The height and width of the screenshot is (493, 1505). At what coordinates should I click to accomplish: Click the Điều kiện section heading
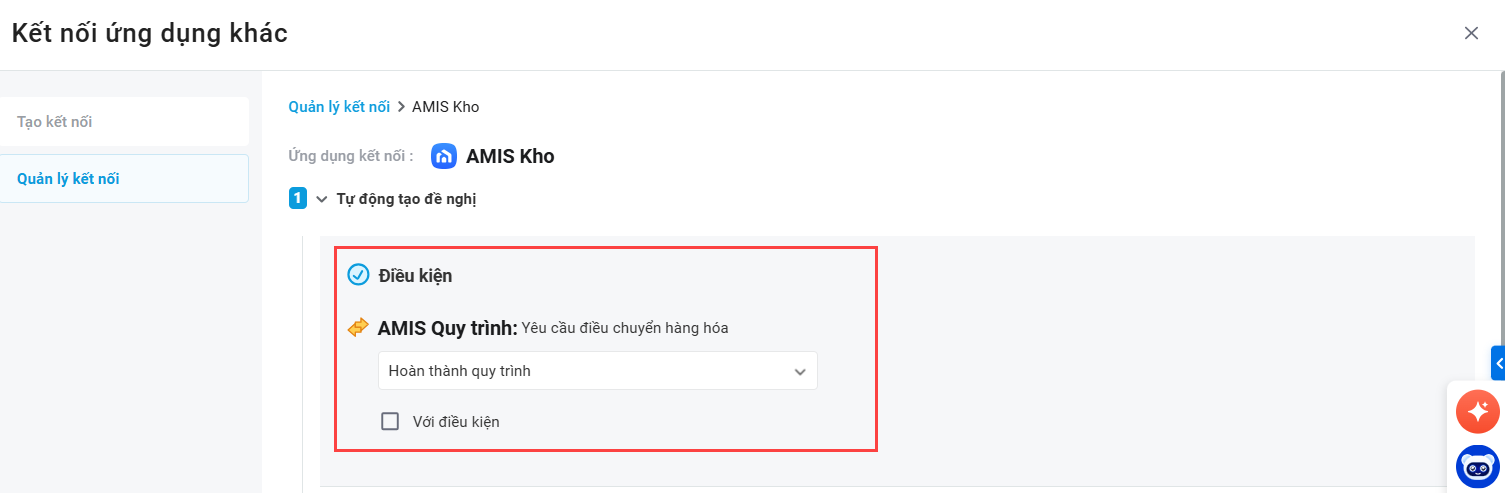coord(415,276)
